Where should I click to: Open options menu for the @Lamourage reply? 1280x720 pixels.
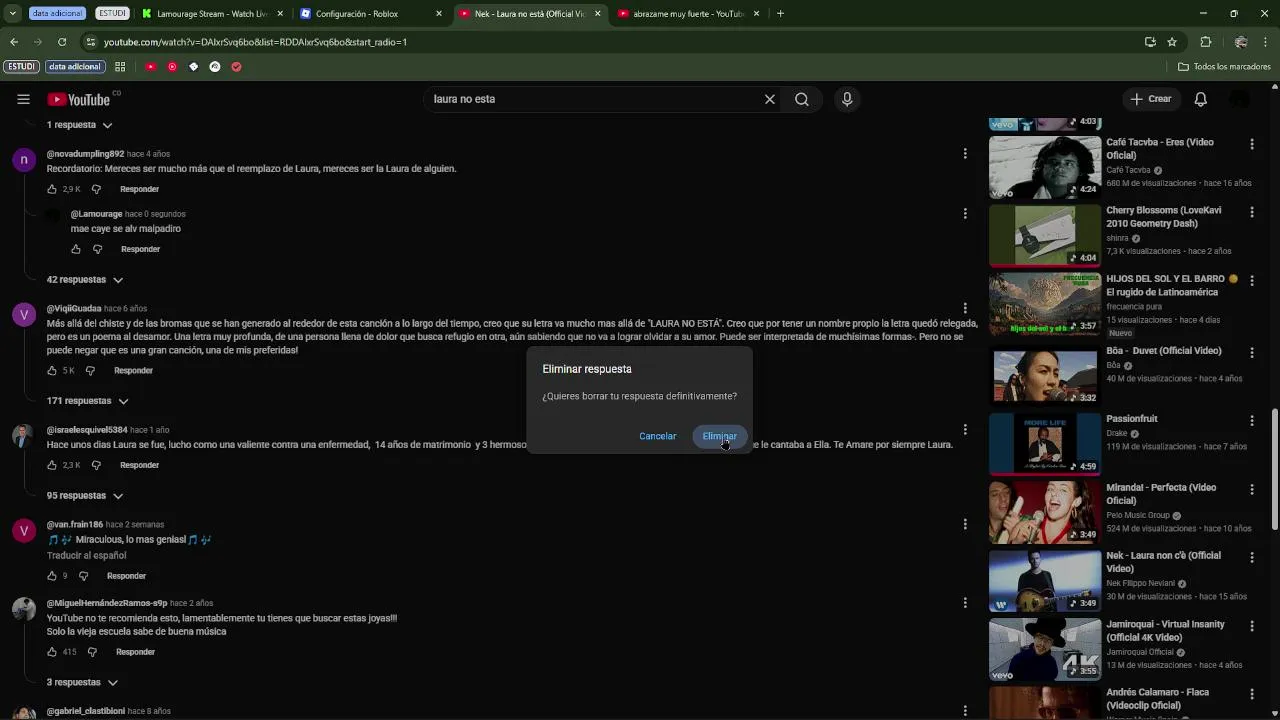[965, 213]
